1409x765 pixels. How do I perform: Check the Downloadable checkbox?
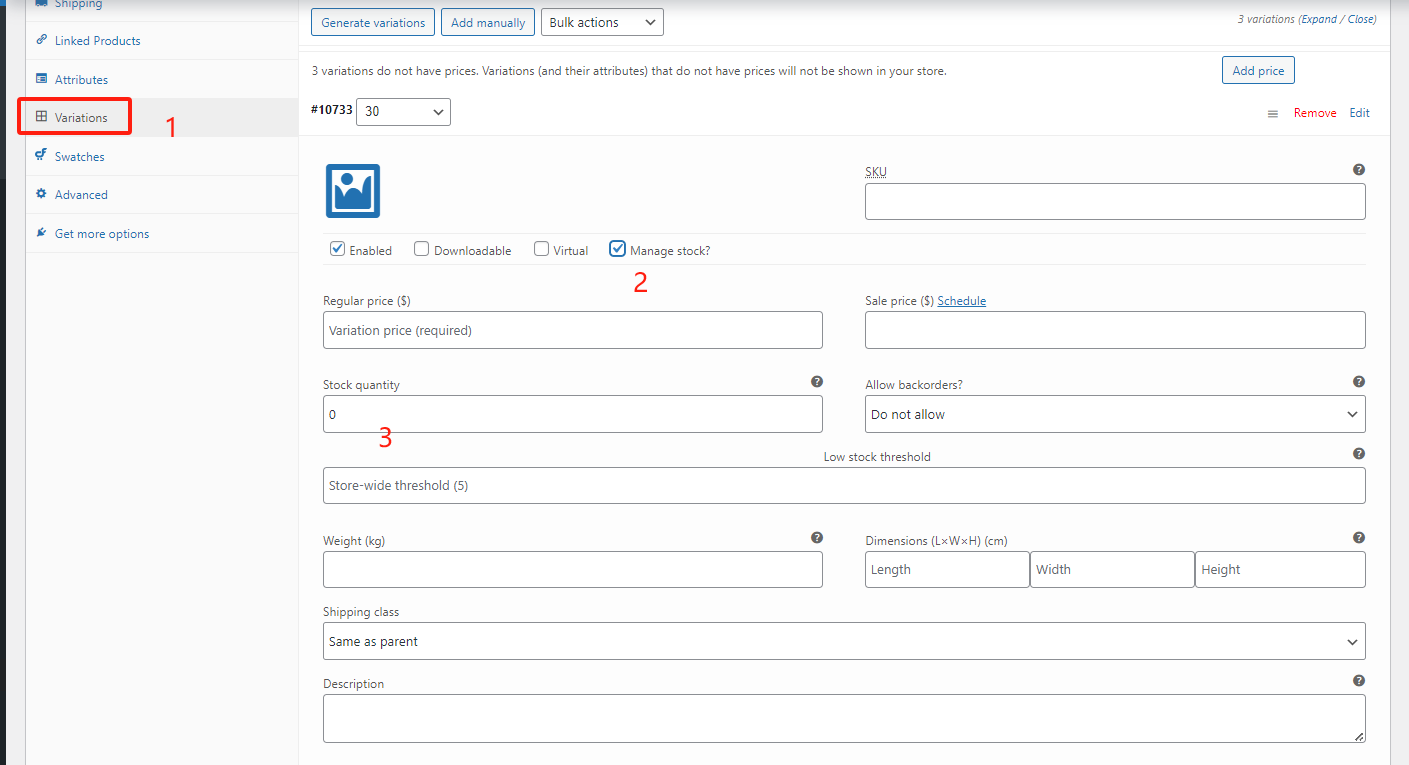tap(422, 249)
